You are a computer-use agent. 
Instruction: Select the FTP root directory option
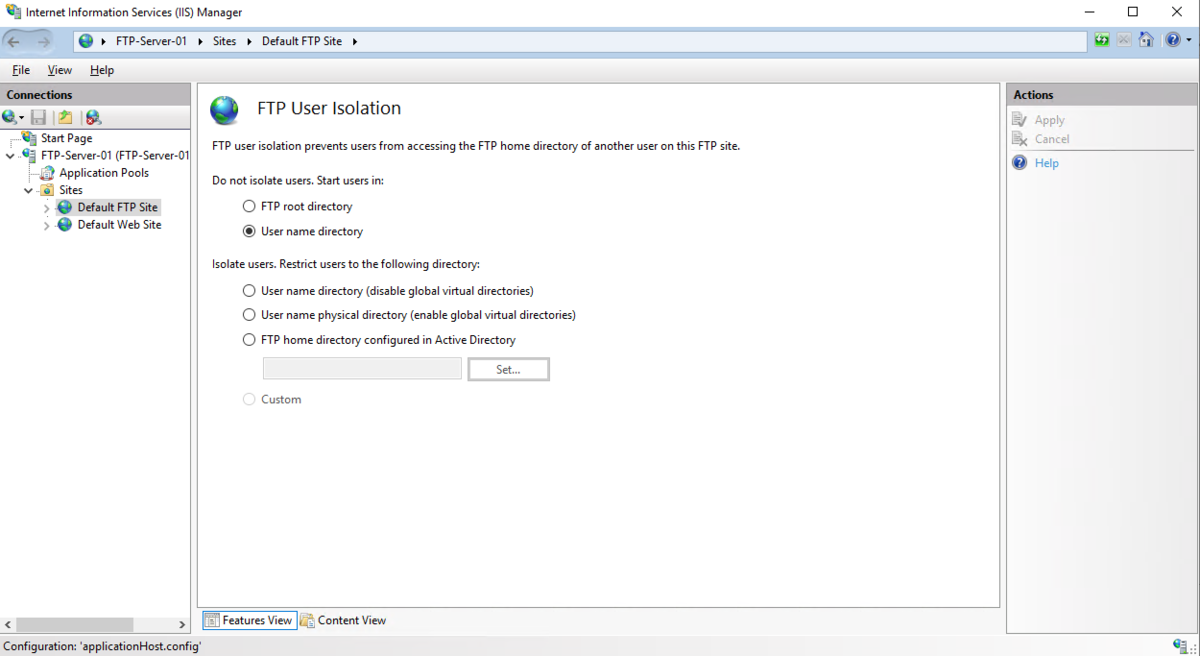[249, 206]
